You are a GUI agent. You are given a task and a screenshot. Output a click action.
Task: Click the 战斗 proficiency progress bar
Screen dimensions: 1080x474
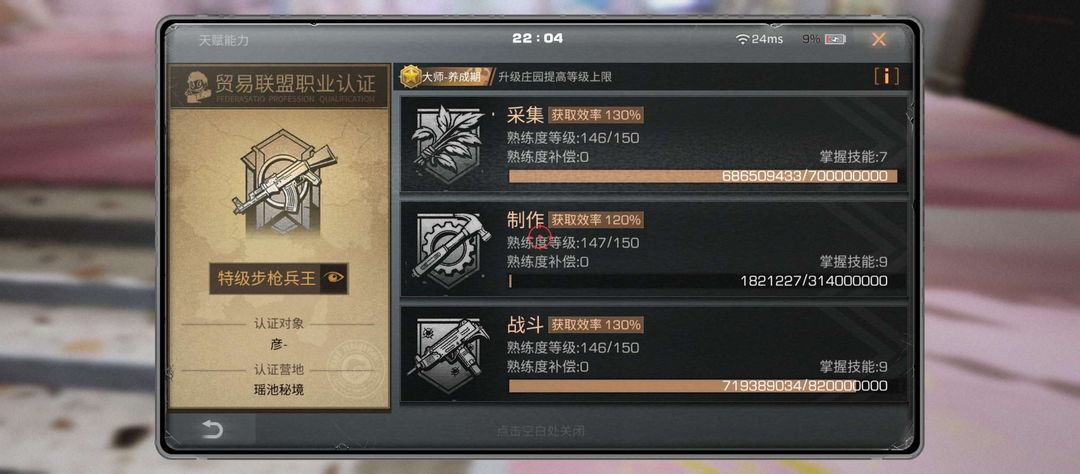tap(703, 386)
